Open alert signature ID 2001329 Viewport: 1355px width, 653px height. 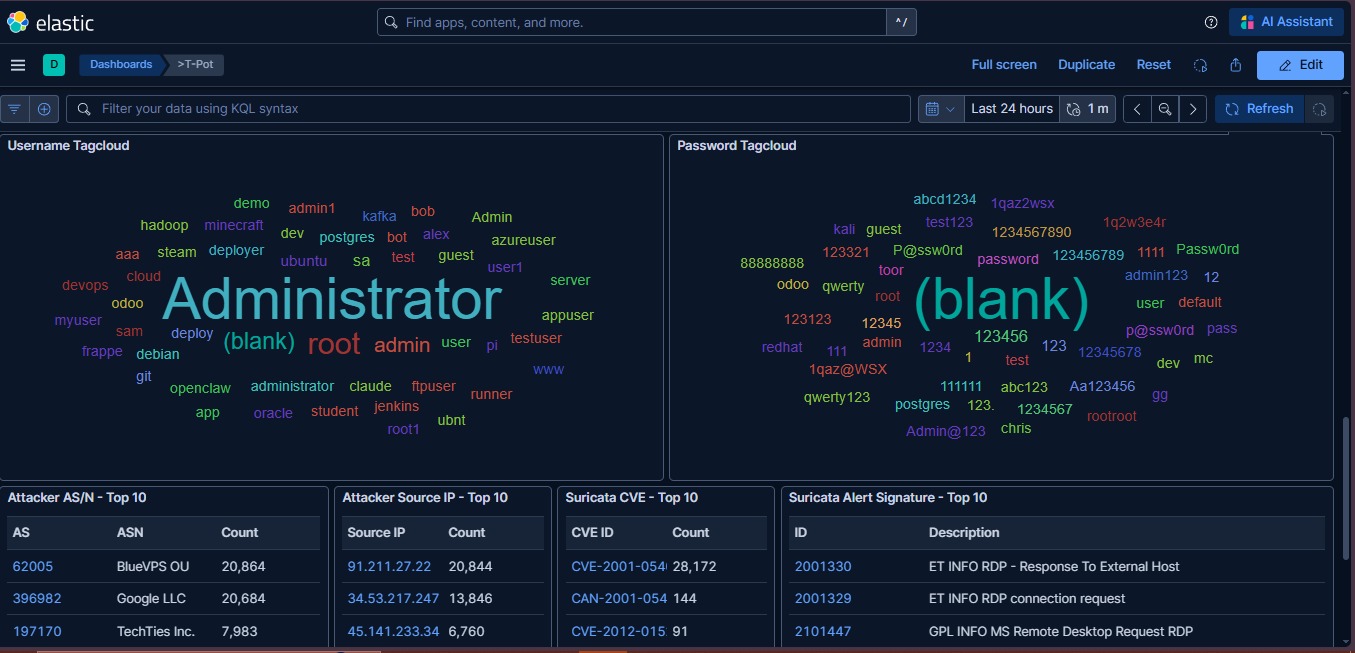pyautogui.click(x=823, y=599)
